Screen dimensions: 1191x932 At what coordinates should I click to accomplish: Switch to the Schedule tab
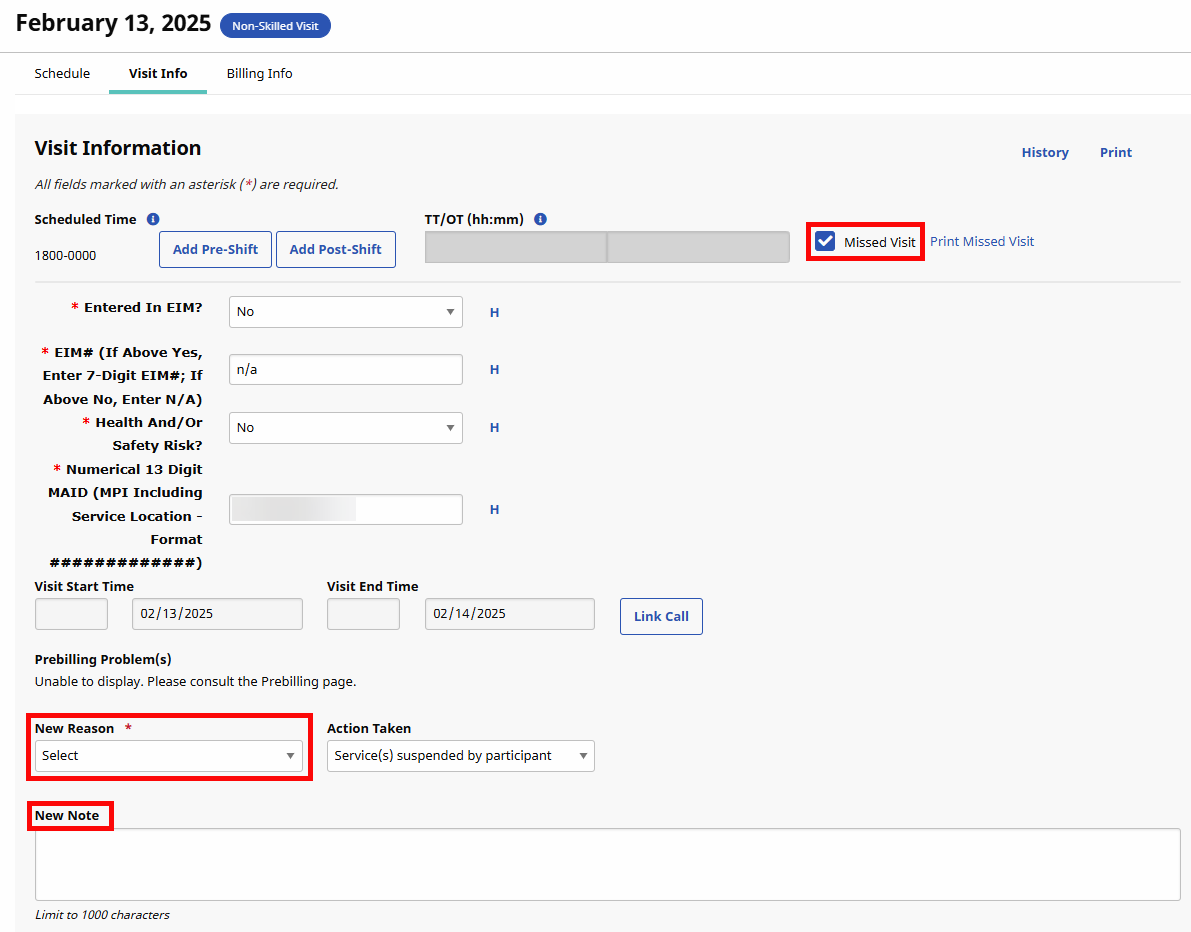coord(62,73)
